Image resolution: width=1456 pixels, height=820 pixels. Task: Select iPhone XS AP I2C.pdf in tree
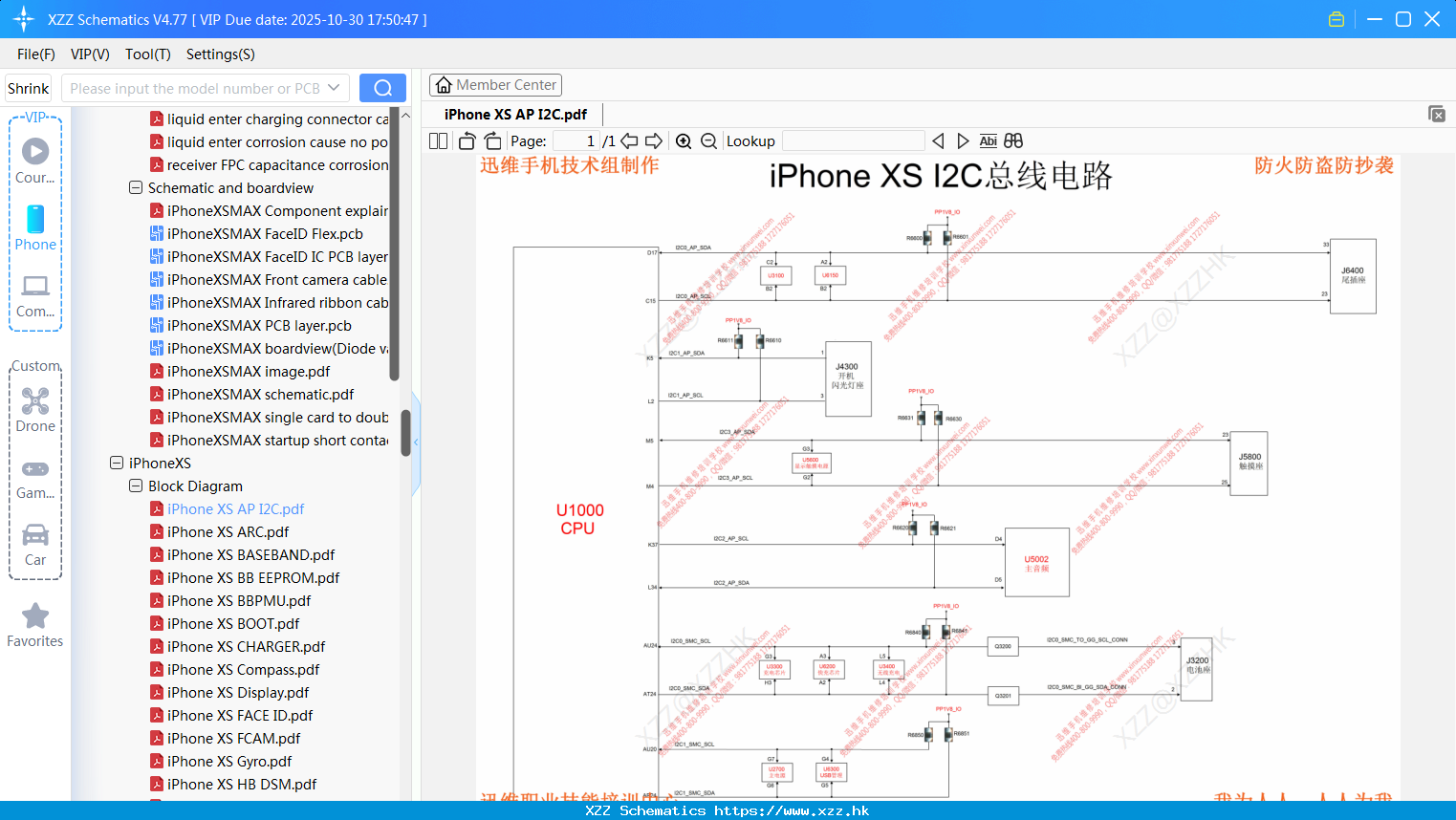click(x=235, y=509)
